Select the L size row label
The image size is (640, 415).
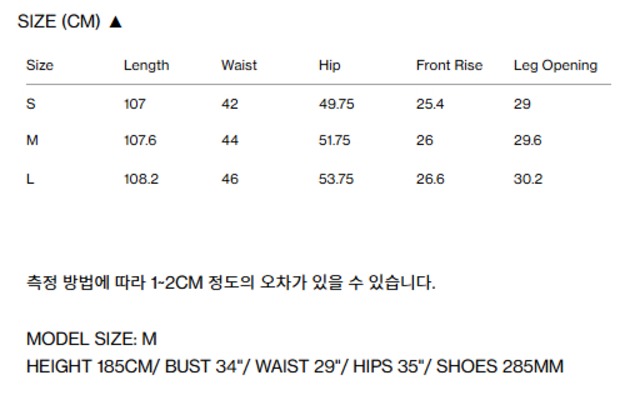click(30, 179)
